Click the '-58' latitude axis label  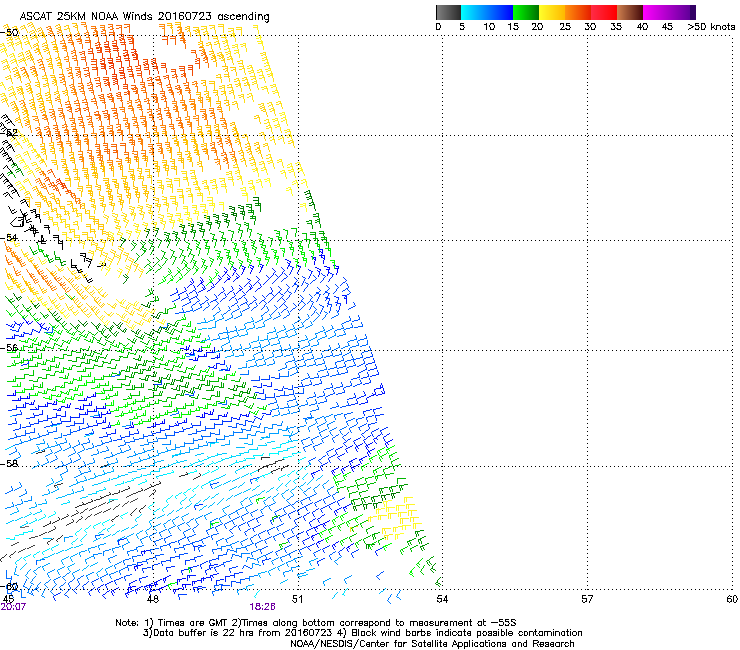click(10, 464)
